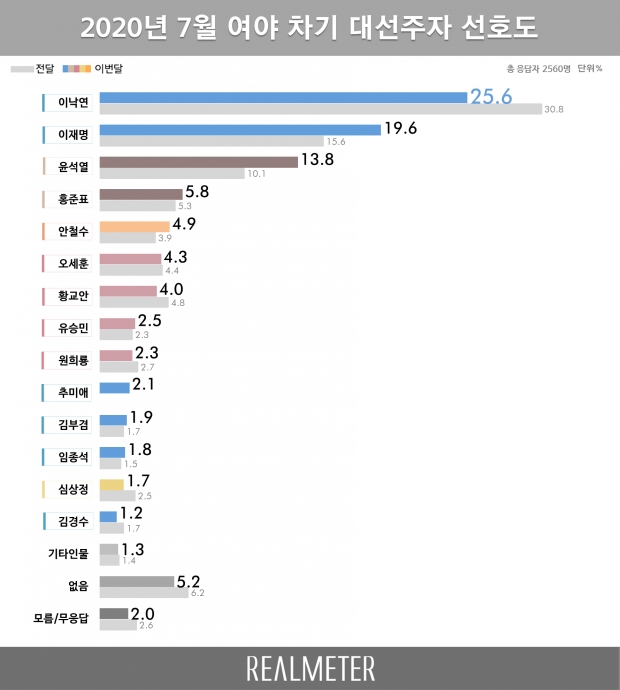Select the '이재명' candidate label
The width and height of the screenshot is (620, 690).
tap(67, 135)
